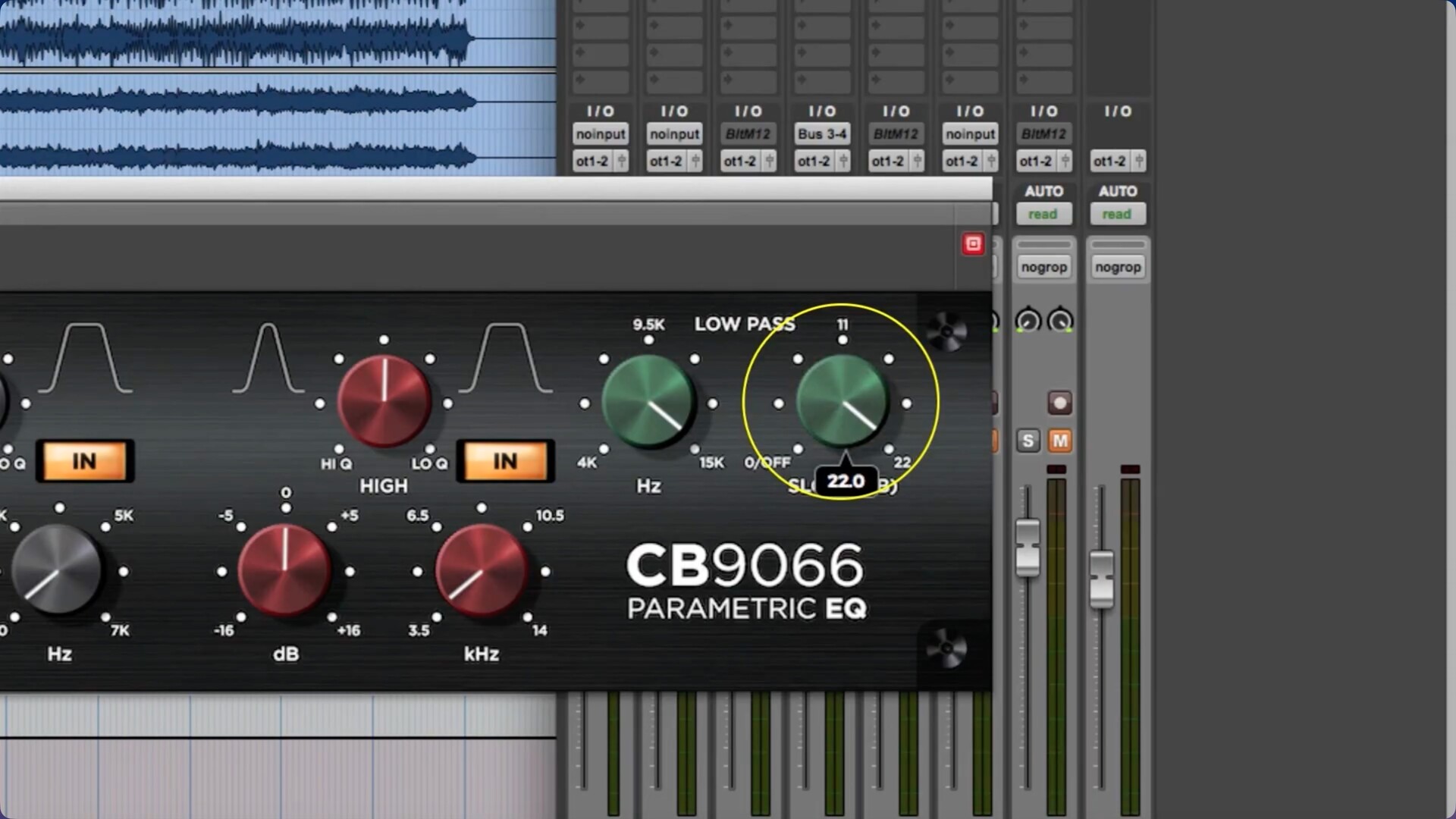The width and height of the screenshot is (1456, 819).
Task: Click the HIGH band dB gain red knob
Action: pos(284,570)
